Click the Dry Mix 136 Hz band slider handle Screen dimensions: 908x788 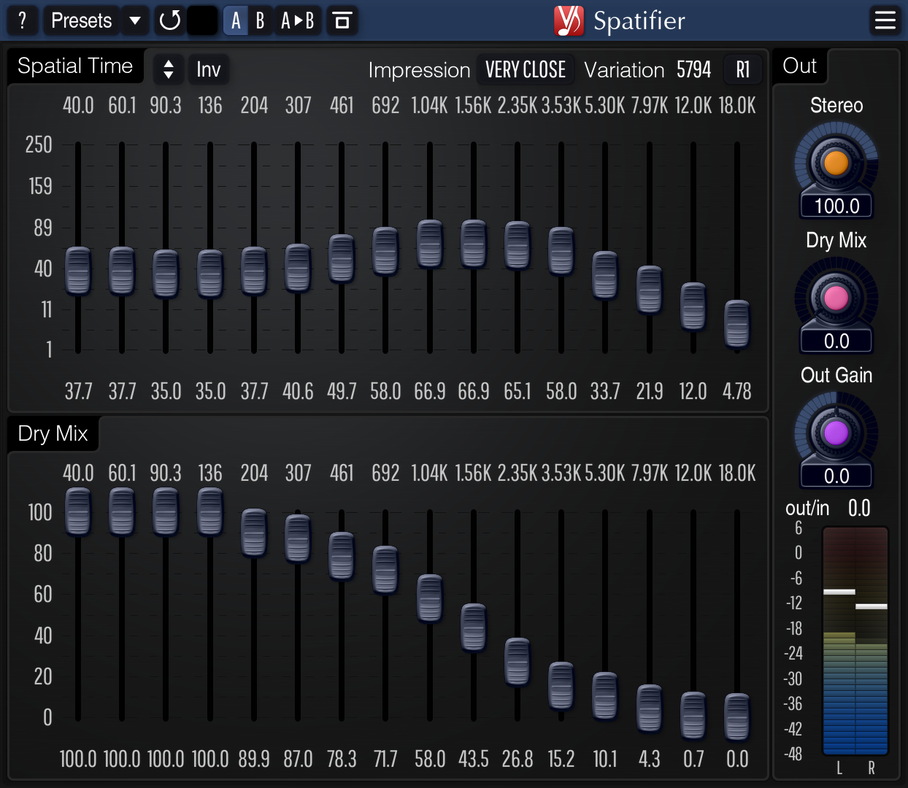pos(210,511)
